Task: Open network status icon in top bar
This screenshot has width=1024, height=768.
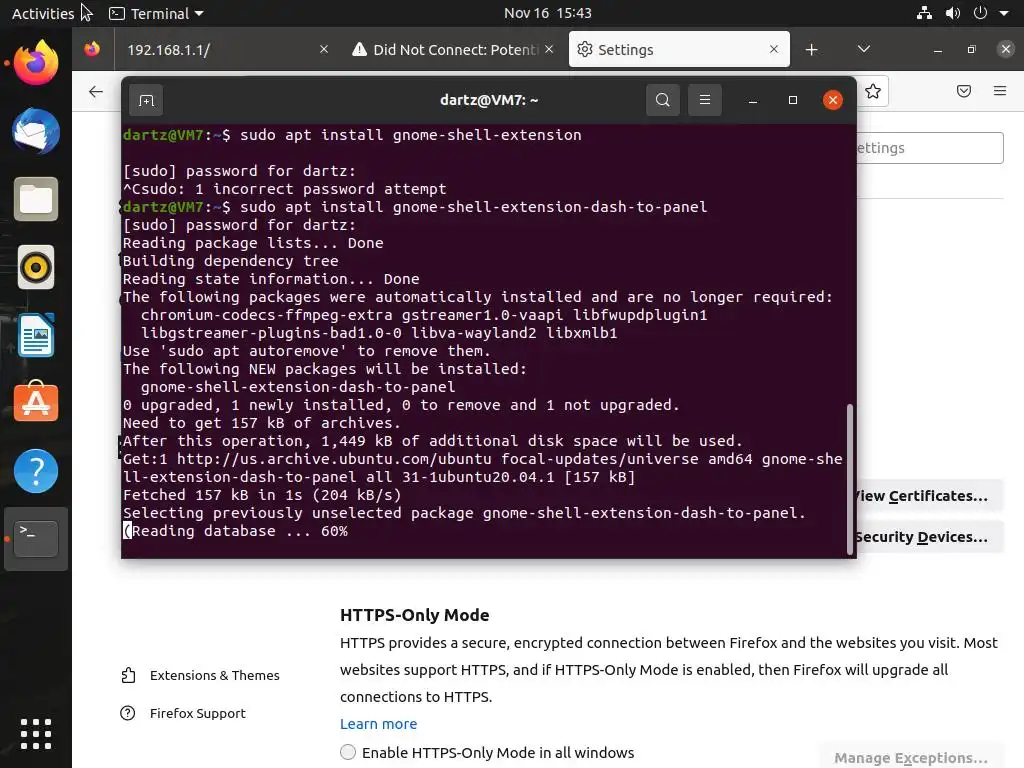Action: (924, 13)
